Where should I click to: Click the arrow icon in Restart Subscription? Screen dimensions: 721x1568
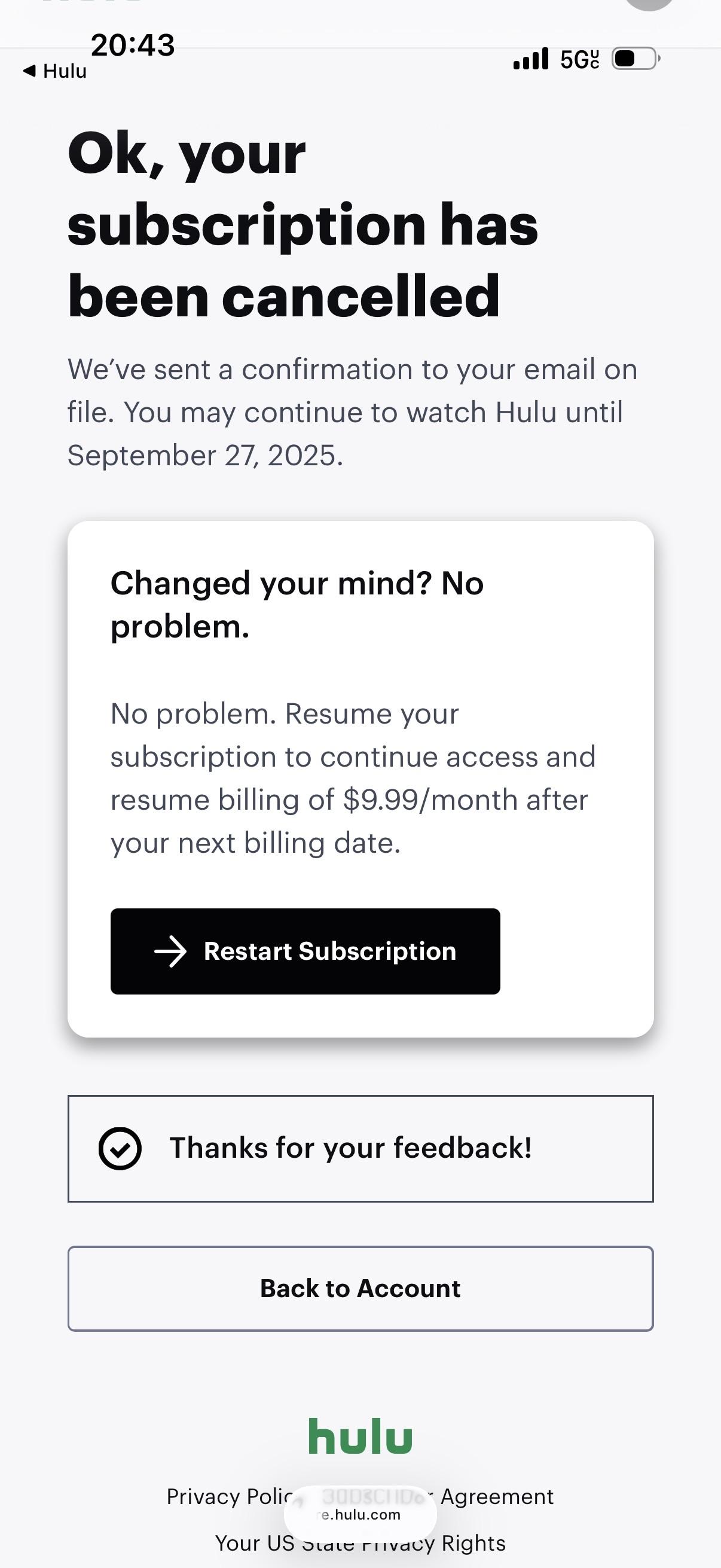point(170,951)
